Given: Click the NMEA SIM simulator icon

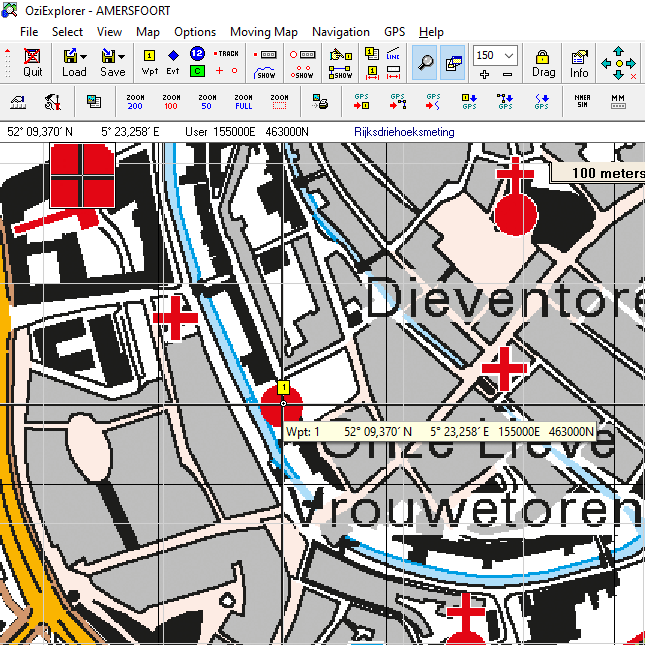Looking at the screenshot, I should (582, 101).
